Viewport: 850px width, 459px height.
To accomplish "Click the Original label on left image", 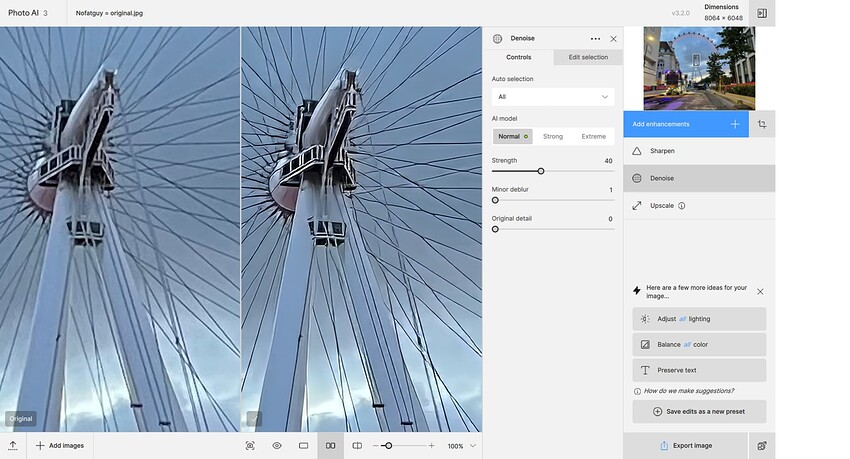I will click(21, 418).
